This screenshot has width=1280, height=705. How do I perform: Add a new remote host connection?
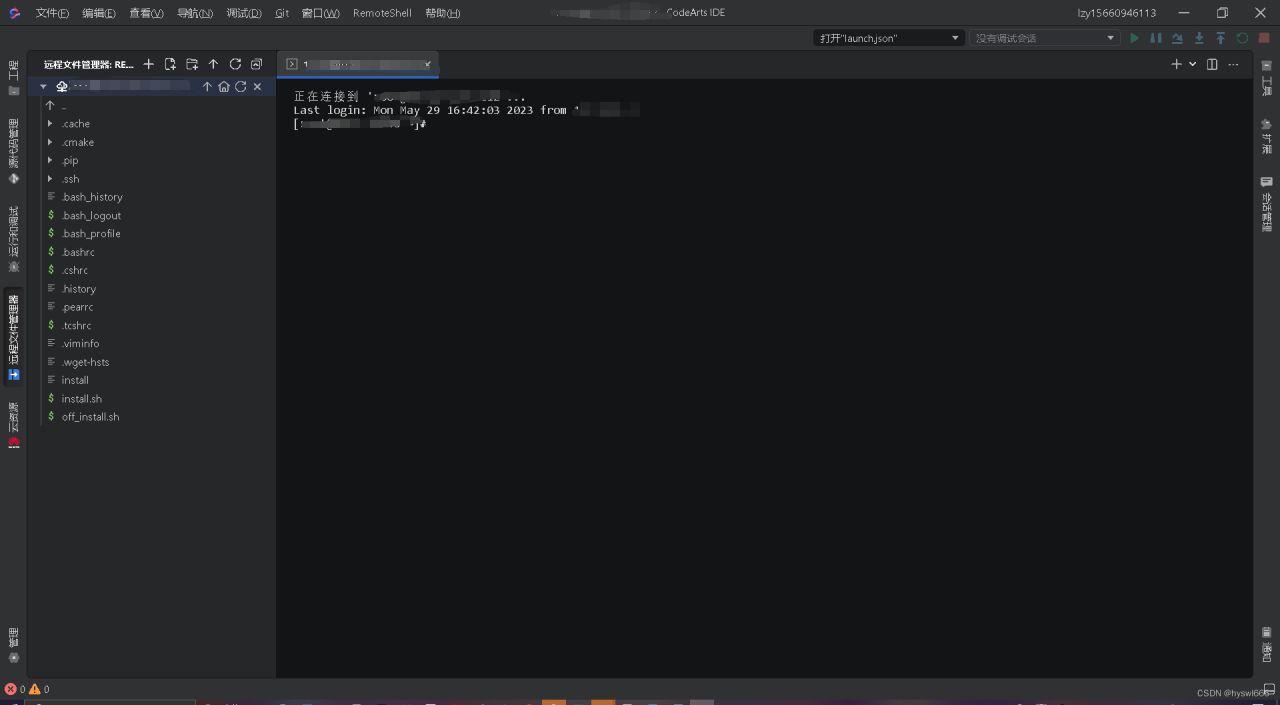point(149,64)
